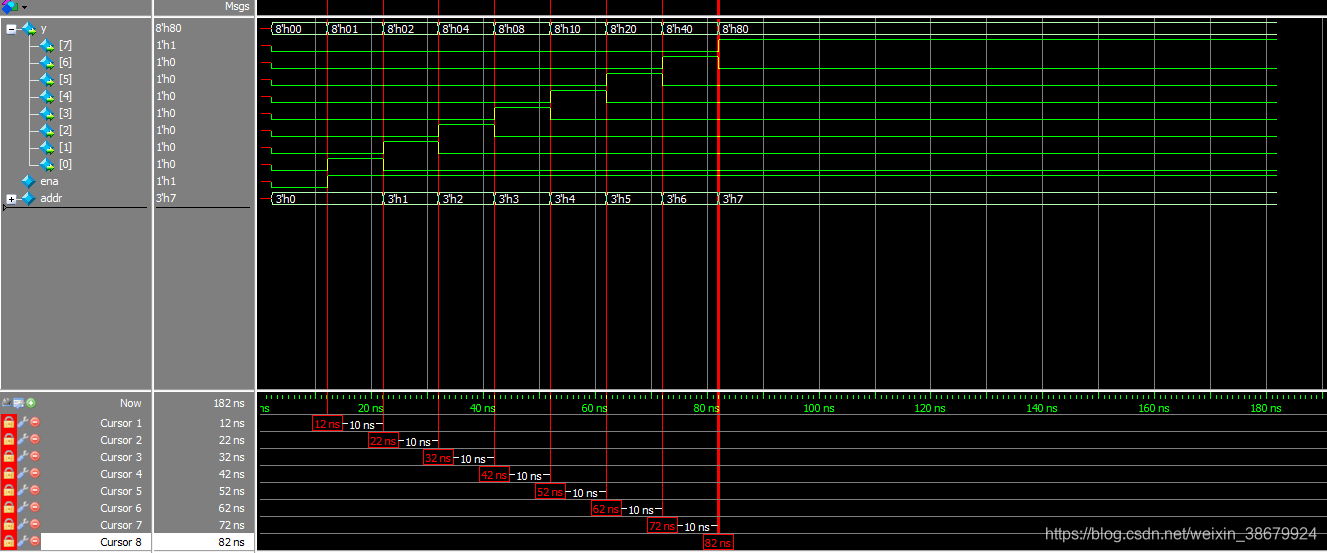Select the 32 ns cursor marker

point(439,458)
